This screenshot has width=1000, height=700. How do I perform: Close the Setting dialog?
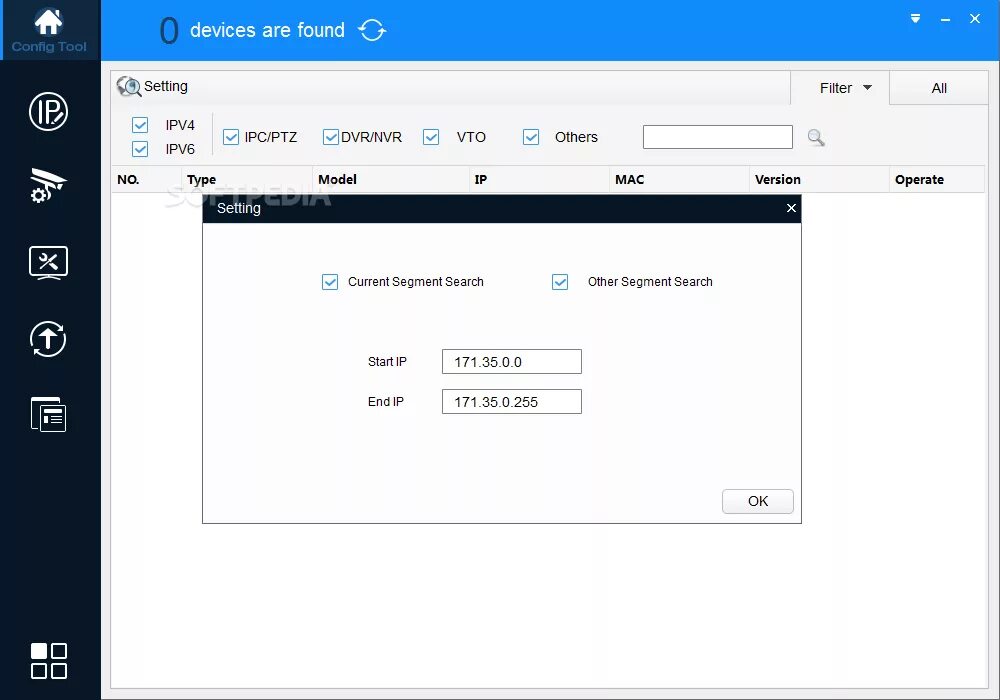click(791, 208)
